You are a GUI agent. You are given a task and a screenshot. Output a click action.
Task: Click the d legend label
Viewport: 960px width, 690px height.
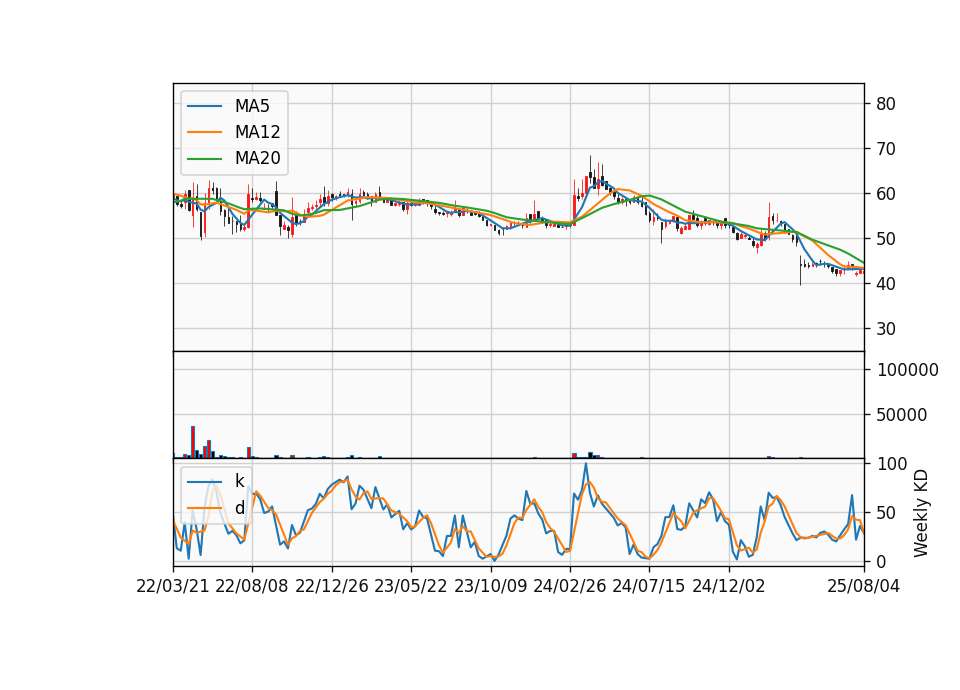click(x=239, y=508)
